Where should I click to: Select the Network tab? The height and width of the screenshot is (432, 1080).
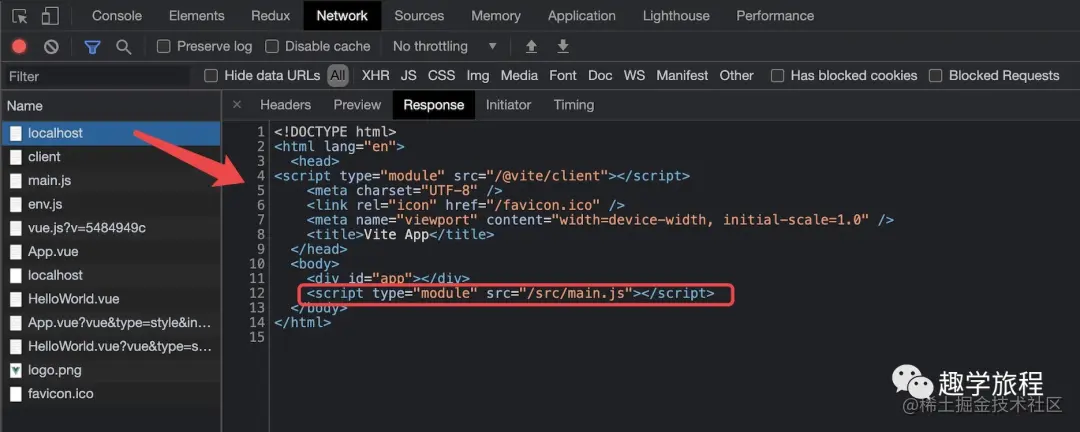pyautogui.click(x=342, y=16)
